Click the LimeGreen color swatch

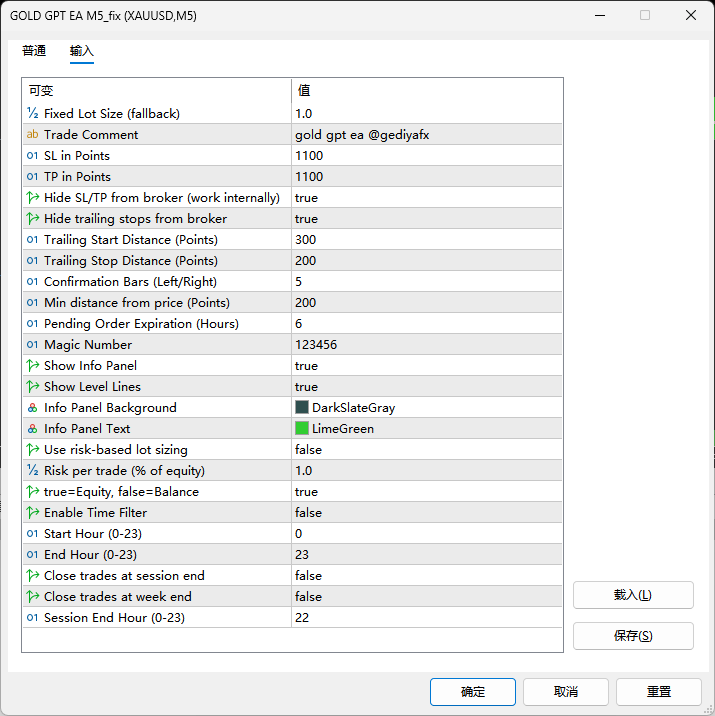pyautogui.click(x=302, y=428)
